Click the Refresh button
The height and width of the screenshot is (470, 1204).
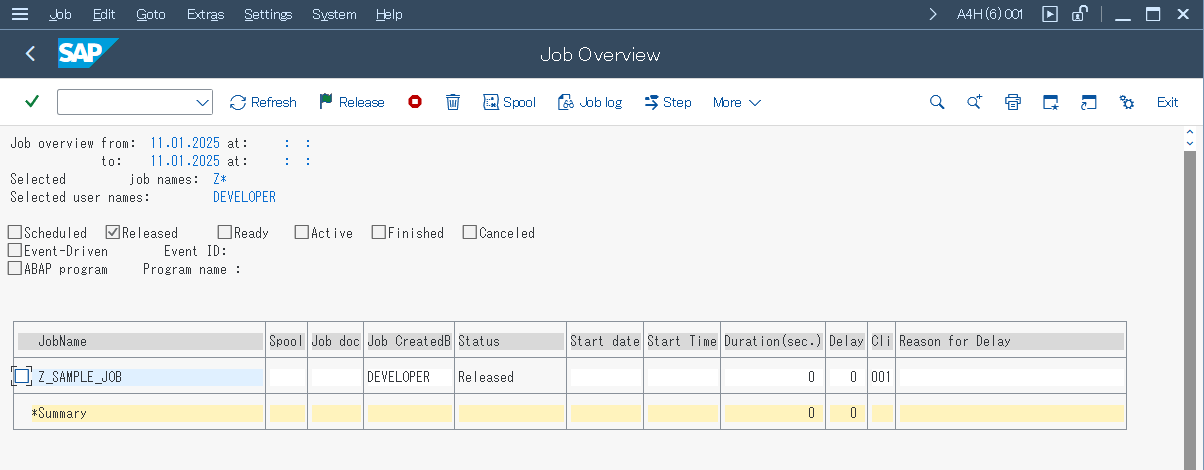(263, 102)
